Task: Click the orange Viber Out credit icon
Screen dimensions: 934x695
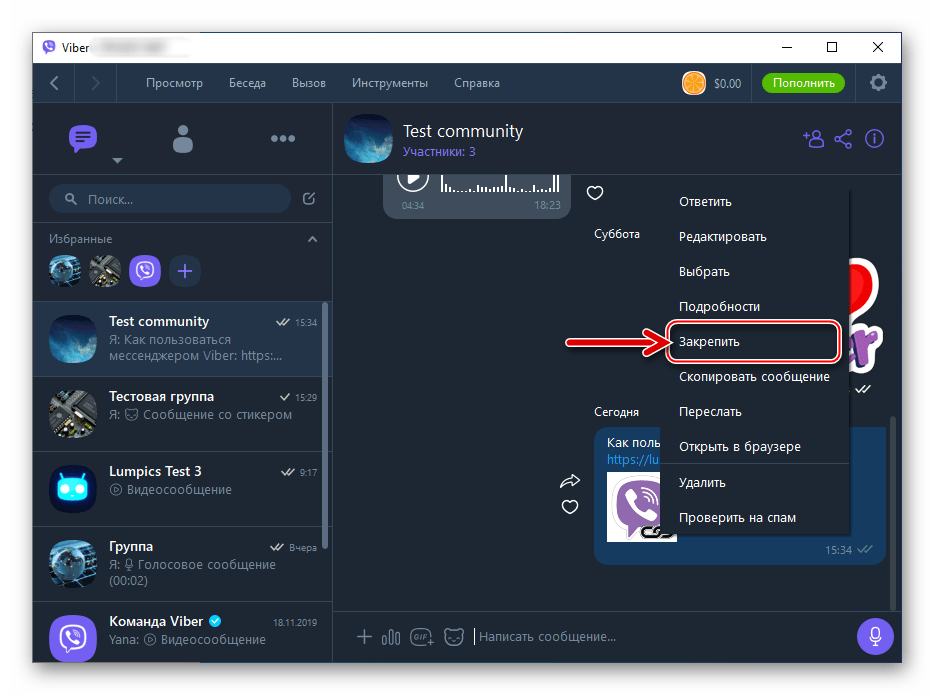Action: coord(693,83)
